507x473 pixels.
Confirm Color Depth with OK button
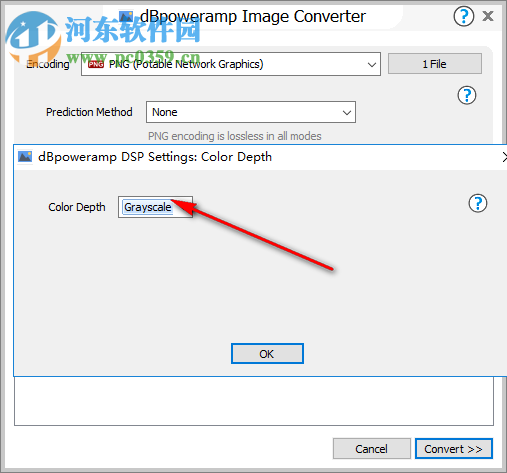[267, 354]
